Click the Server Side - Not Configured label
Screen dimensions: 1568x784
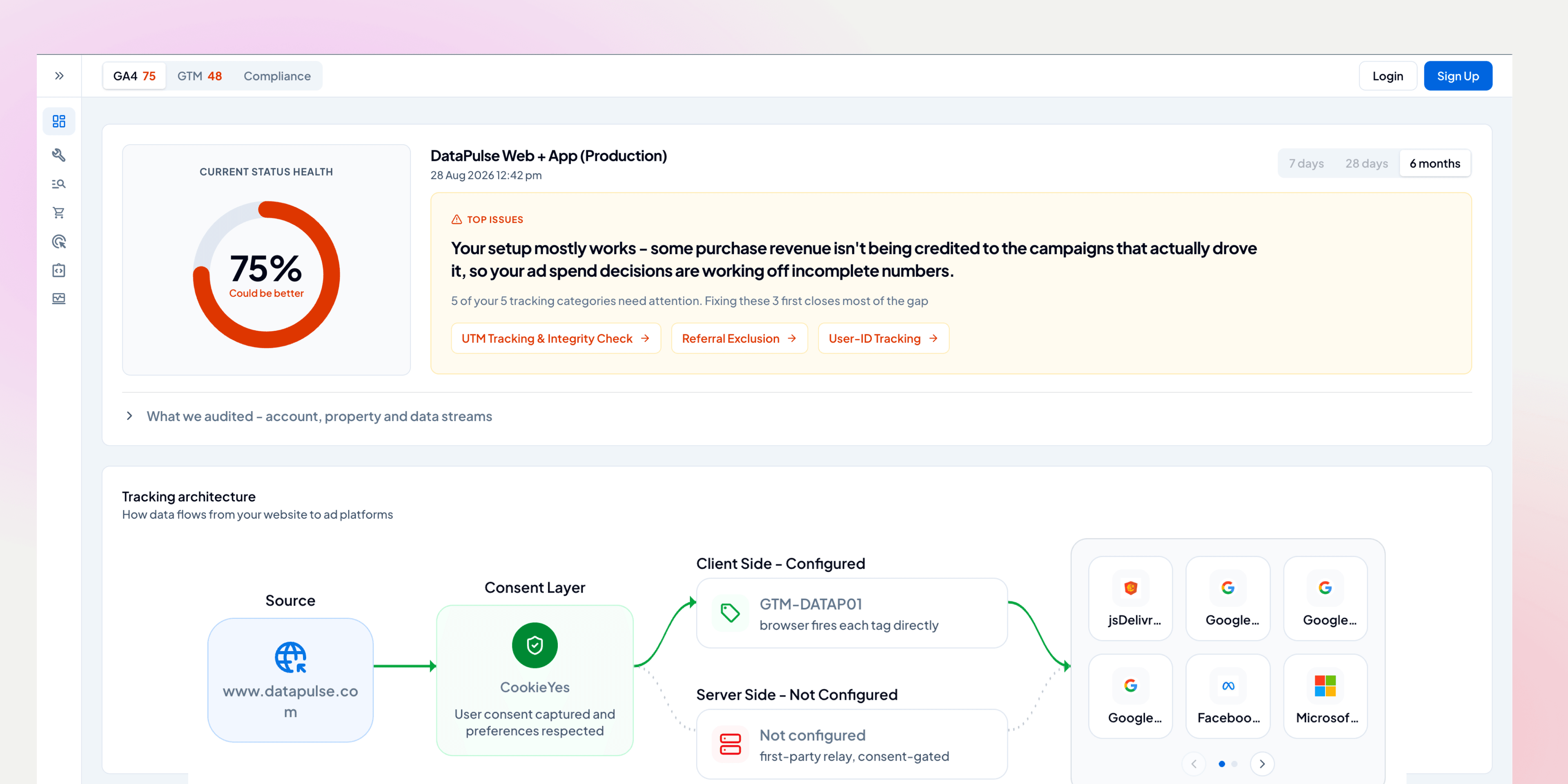coord(797,695)
